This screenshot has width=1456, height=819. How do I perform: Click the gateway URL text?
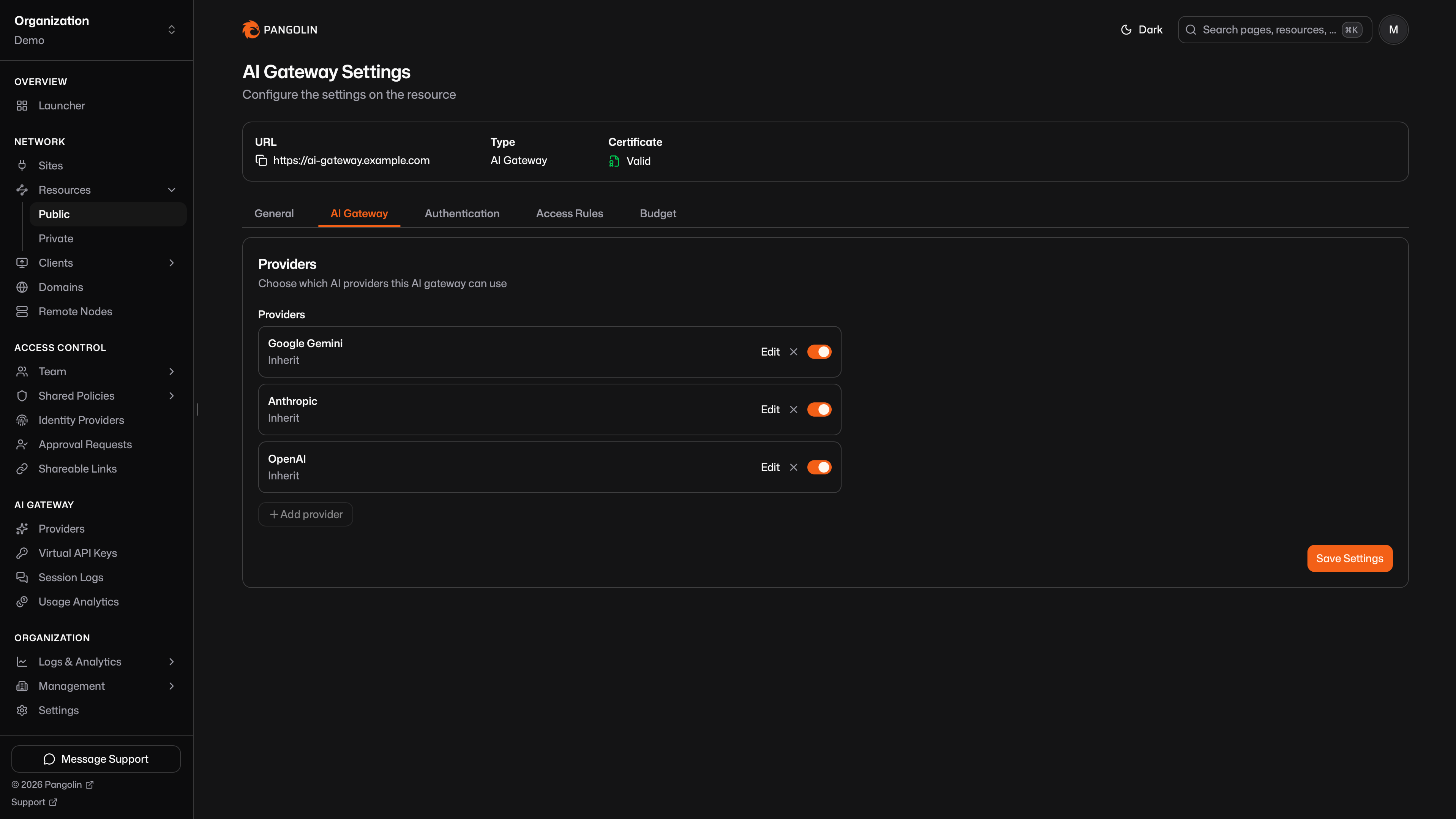pos(351,161)
